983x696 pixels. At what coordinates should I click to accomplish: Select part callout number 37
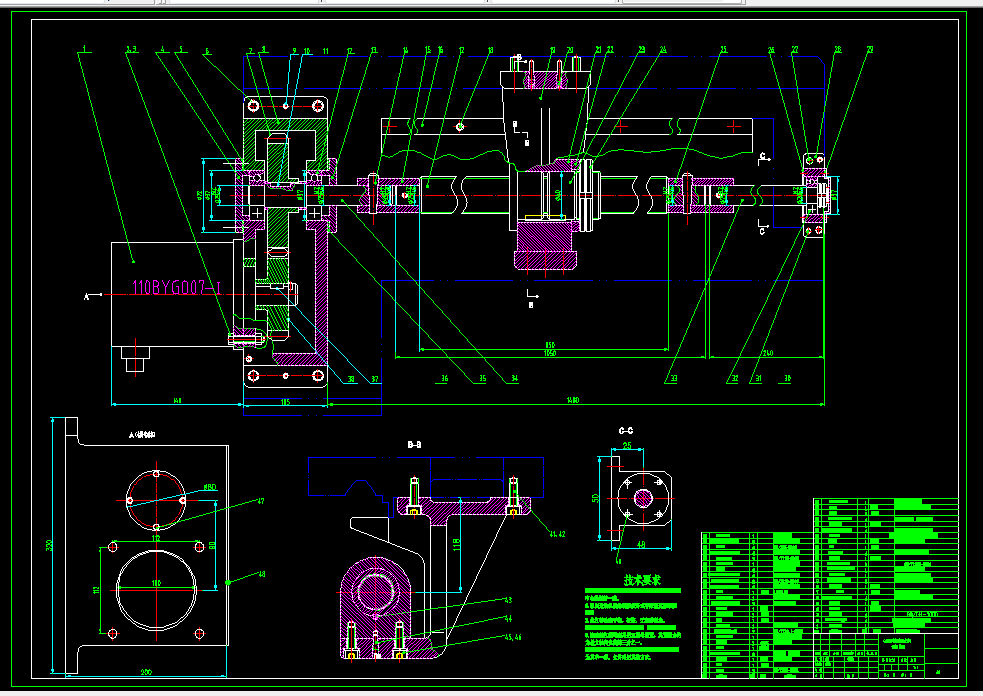[x=375, y=379]
